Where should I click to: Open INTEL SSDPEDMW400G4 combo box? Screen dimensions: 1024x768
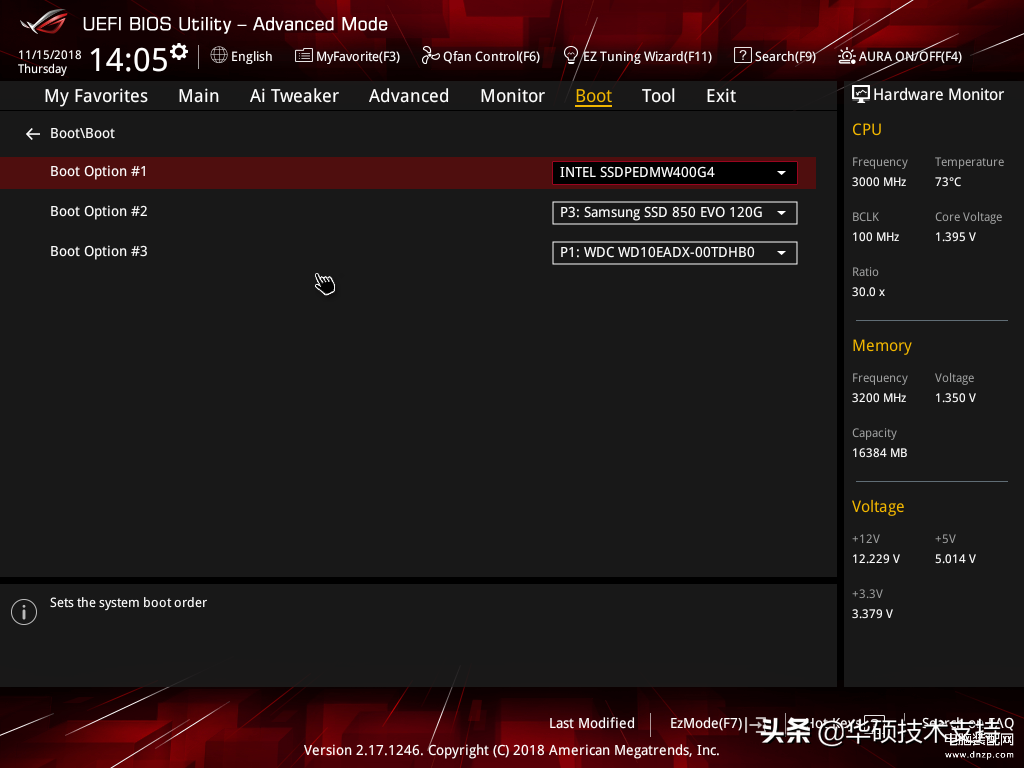[675, 173]
